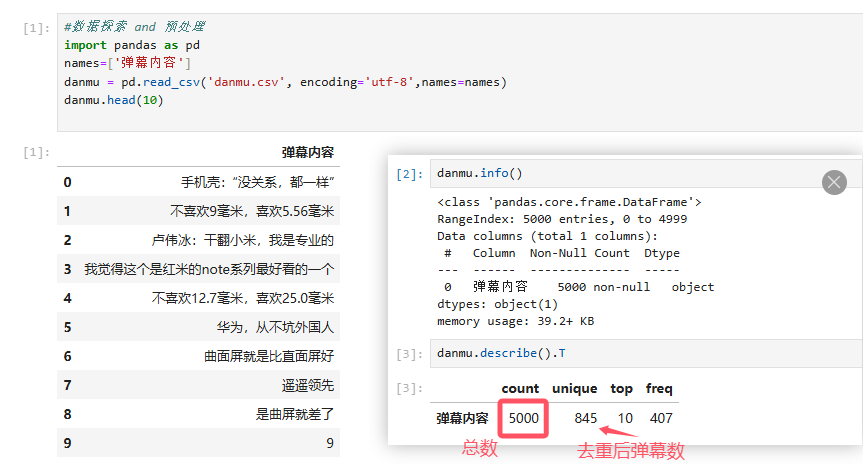Click the red 去重后弹幕数 annotation label
This screenshot has width=863, height=471.
[631, 451]
